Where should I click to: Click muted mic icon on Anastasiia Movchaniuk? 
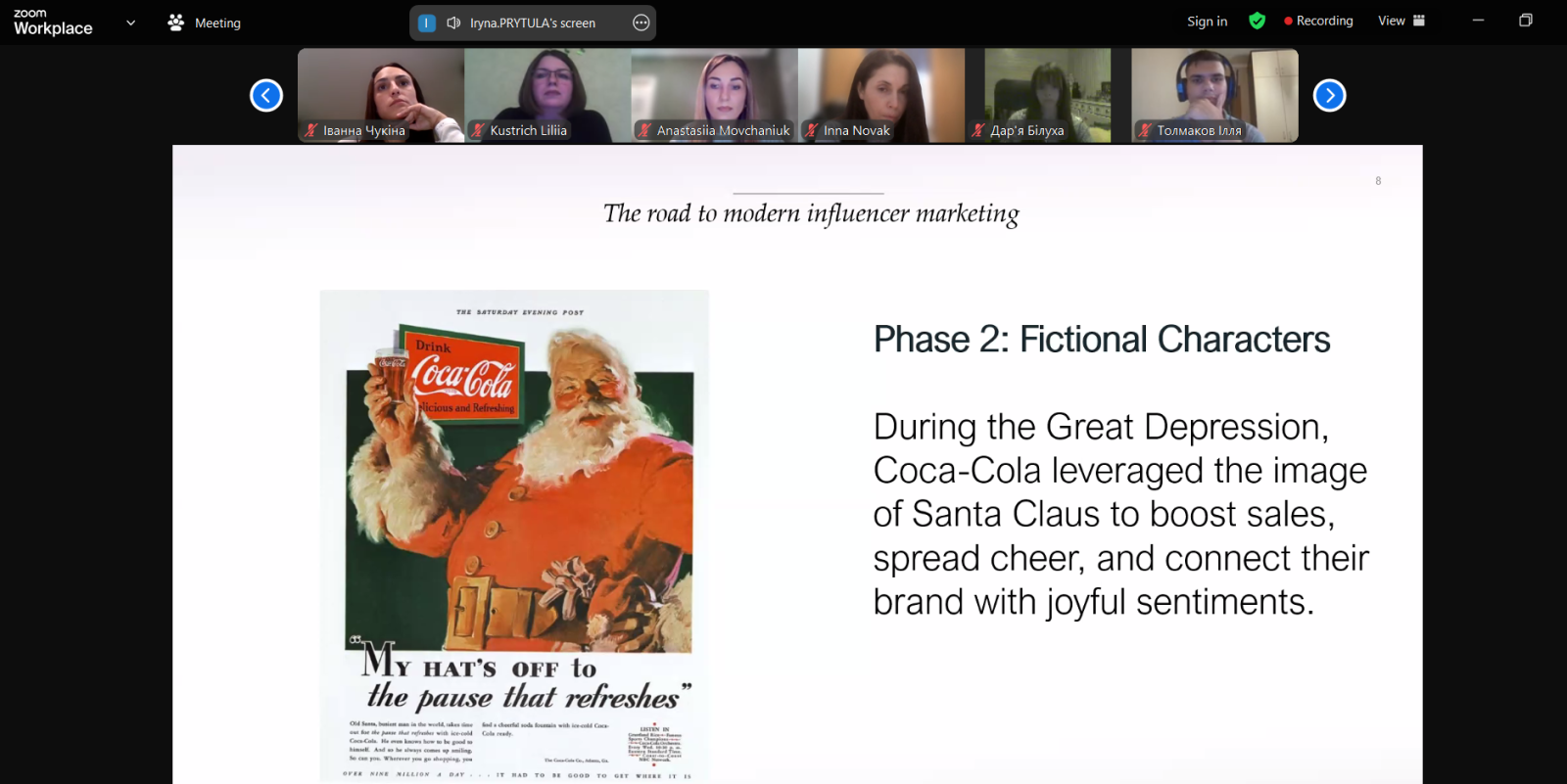tap(644, 130)
